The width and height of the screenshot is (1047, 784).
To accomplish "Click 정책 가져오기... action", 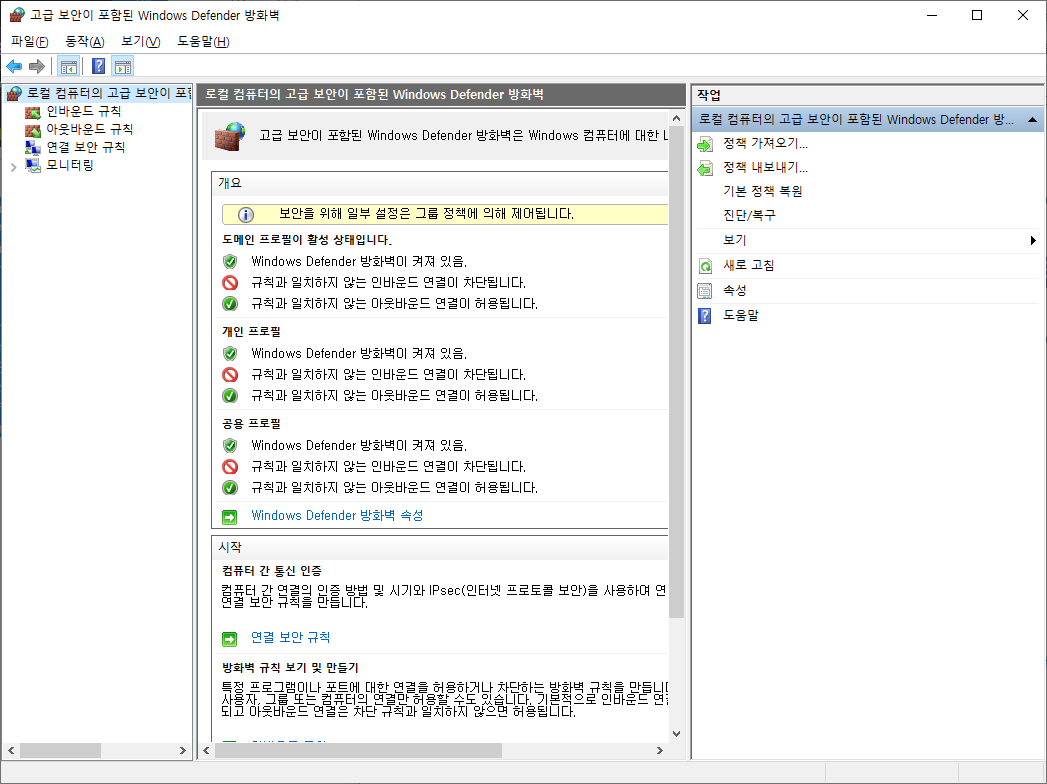I will 765,144.
